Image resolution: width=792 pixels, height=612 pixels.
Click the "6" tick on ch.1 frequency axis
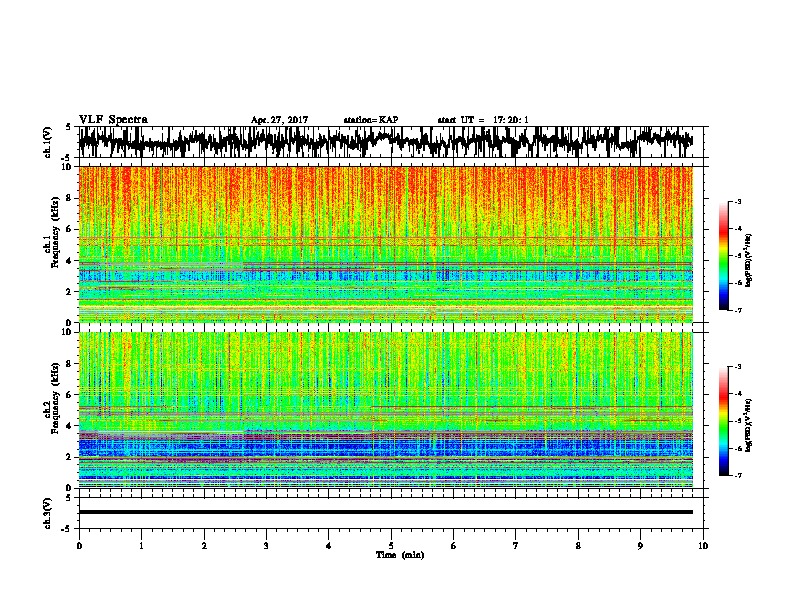point(69,230)
